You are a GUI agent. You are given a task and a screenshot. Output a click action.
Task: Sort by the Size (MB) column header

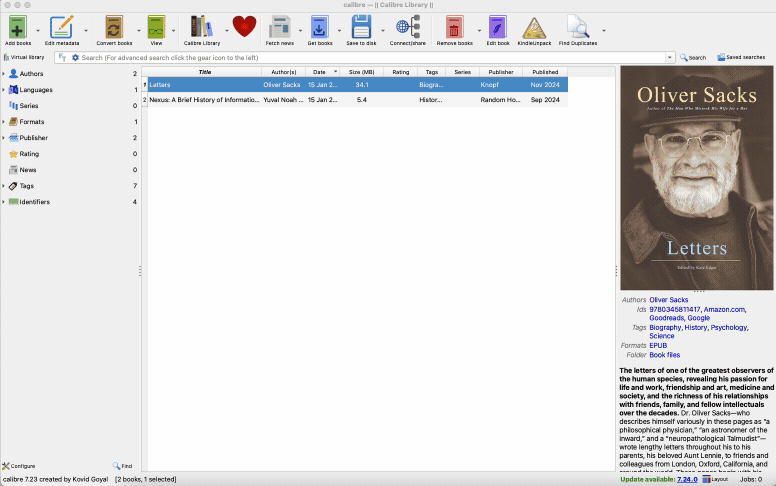[362, 72]
